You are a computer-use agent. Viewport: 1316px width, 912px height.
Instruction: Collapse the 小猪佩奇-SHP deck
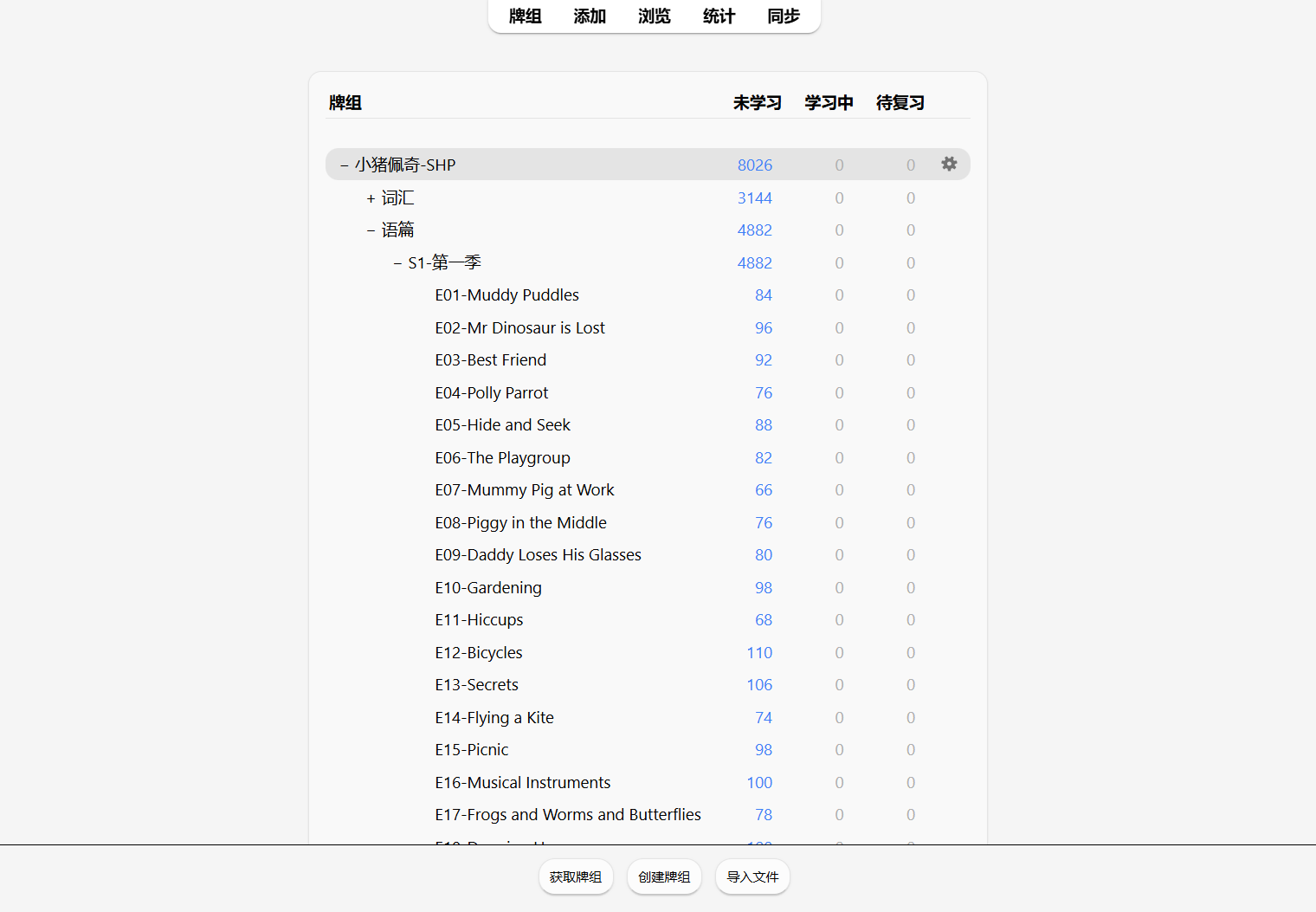[x=344, y=165]
